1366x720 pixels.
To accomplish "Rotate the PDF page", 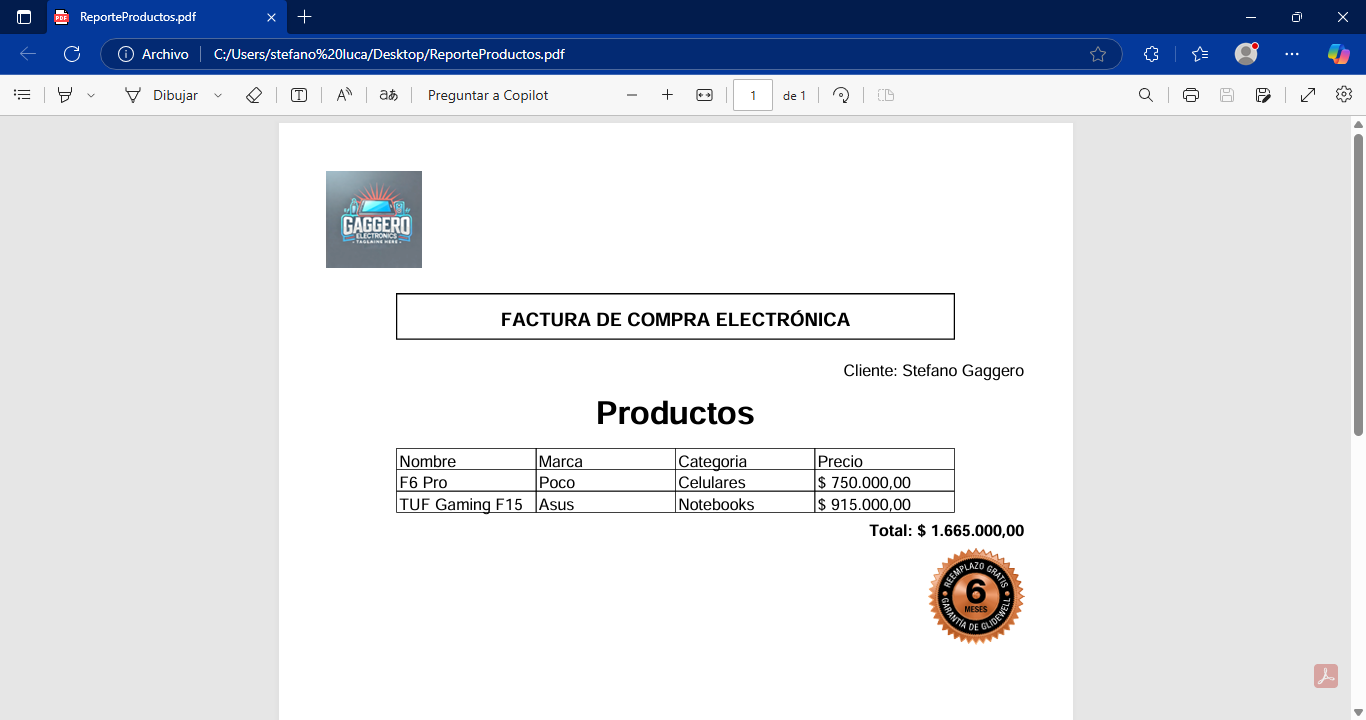I will coord(841,95).
